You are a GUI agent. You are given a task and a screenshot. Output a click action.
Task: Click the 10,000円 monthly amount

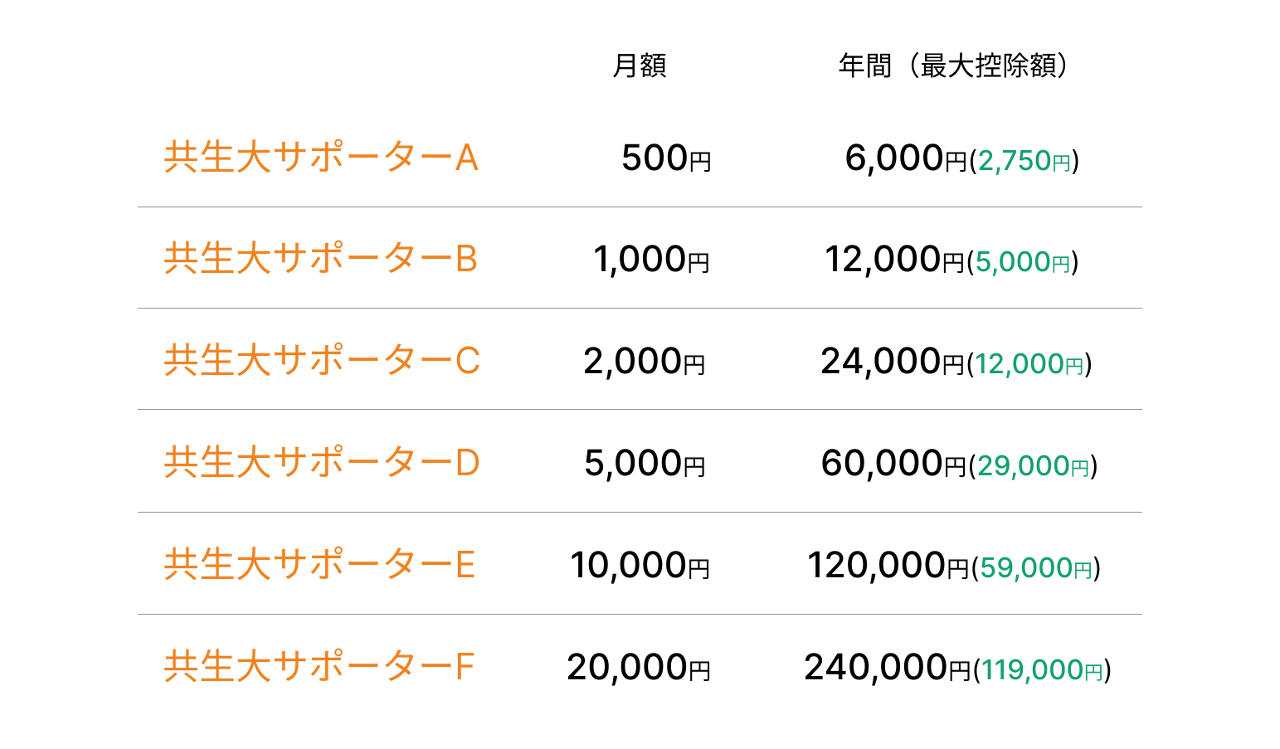(640, 566)
